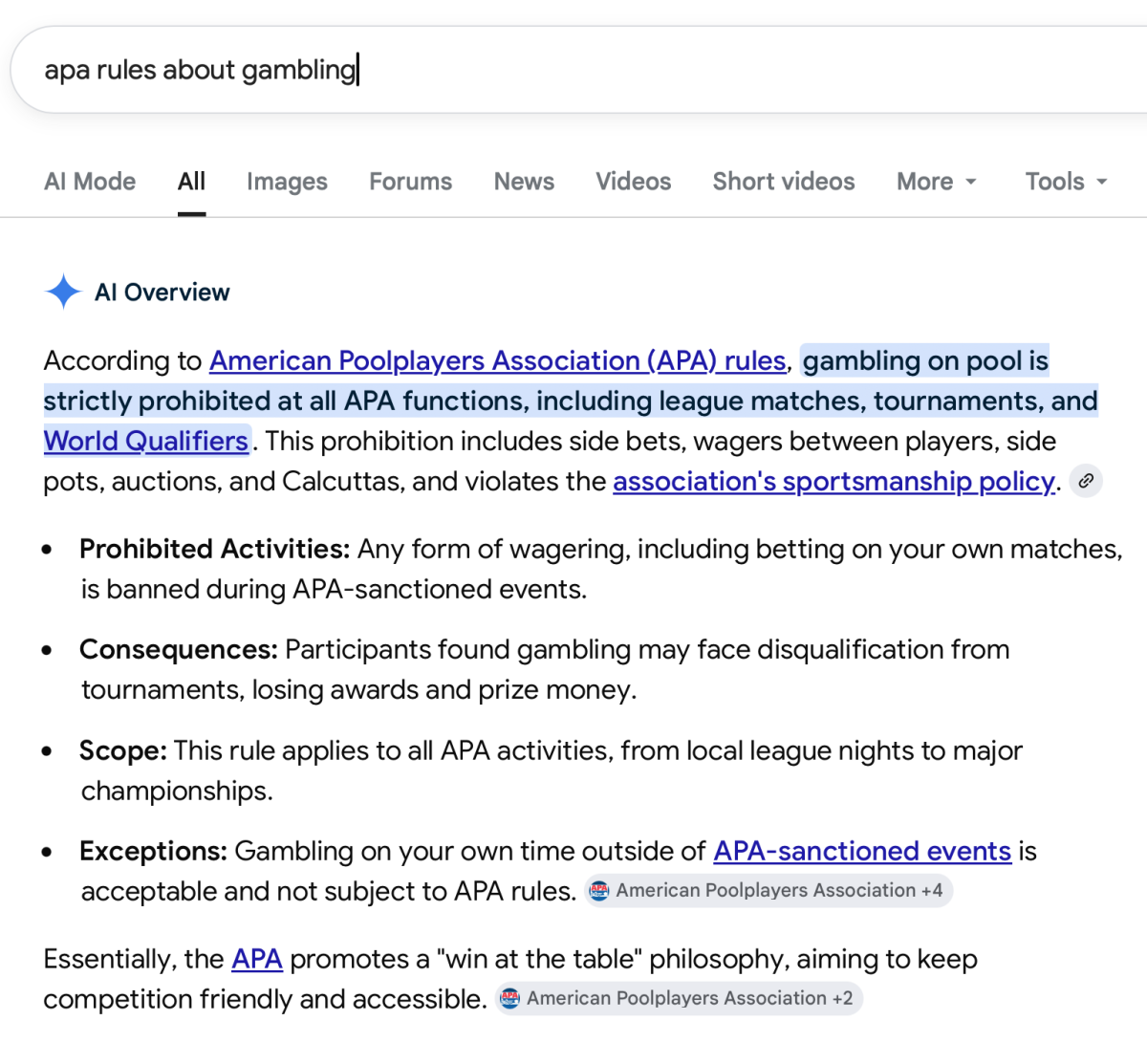Follow the World Qualifiers link
This screenshot has height=1064, width=1147.
point(145,441)
